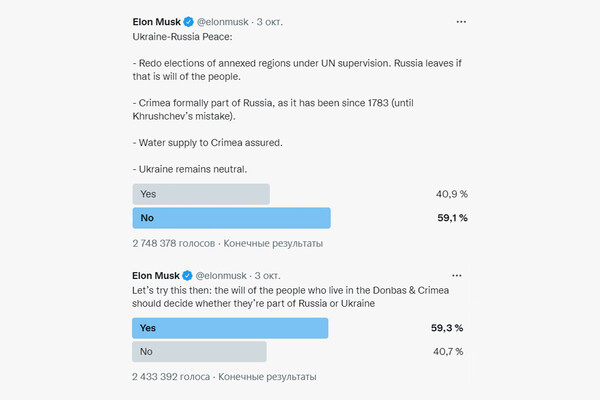Image resolution: width=600 pixels, height=400 pixels.
Task: Open Elon Musk profile from first tweet name
Action: point(157,22)
